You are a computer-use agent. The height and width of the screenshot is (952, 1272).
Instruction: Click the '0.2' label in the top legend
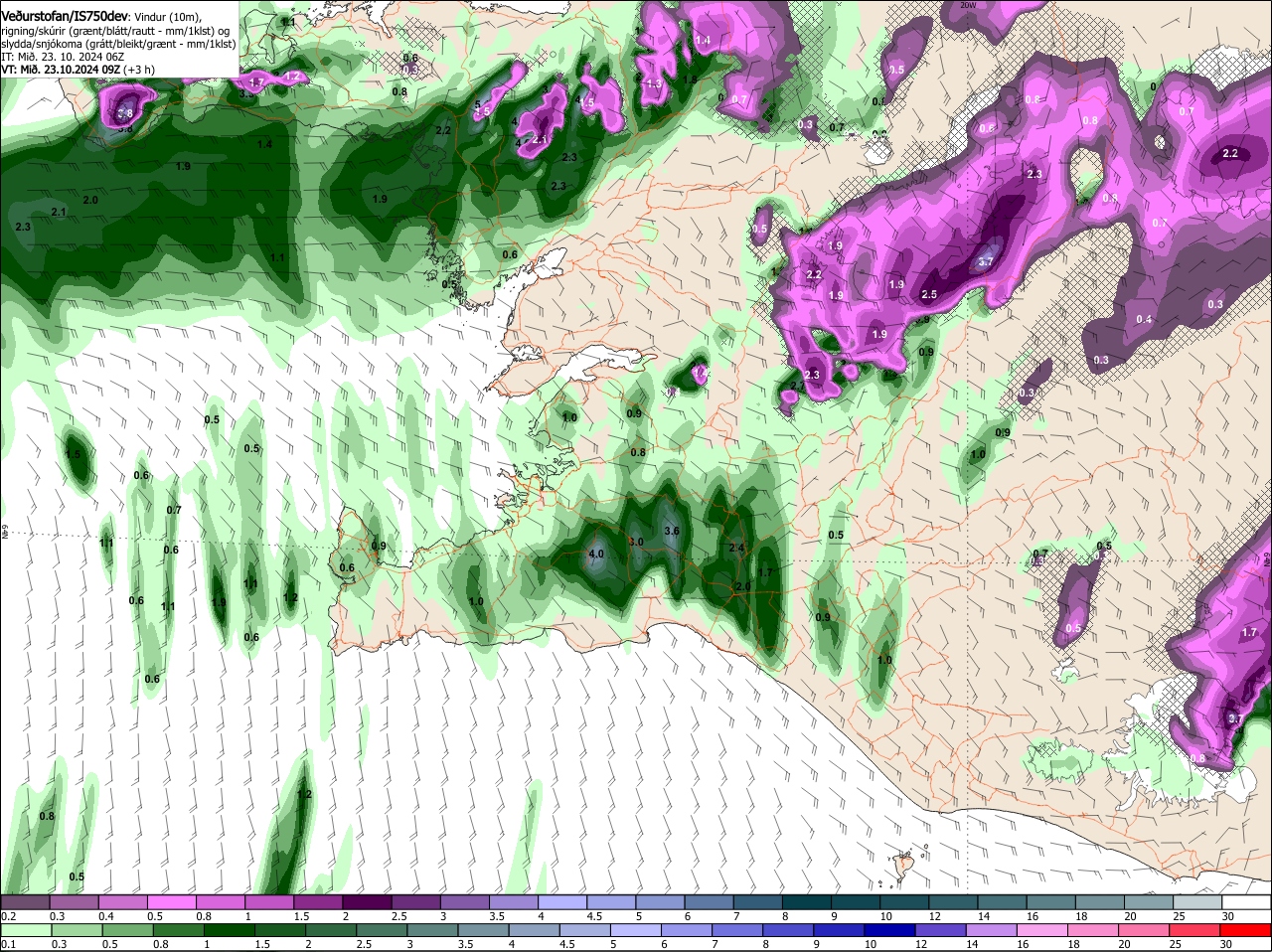[x=8, y=916]
